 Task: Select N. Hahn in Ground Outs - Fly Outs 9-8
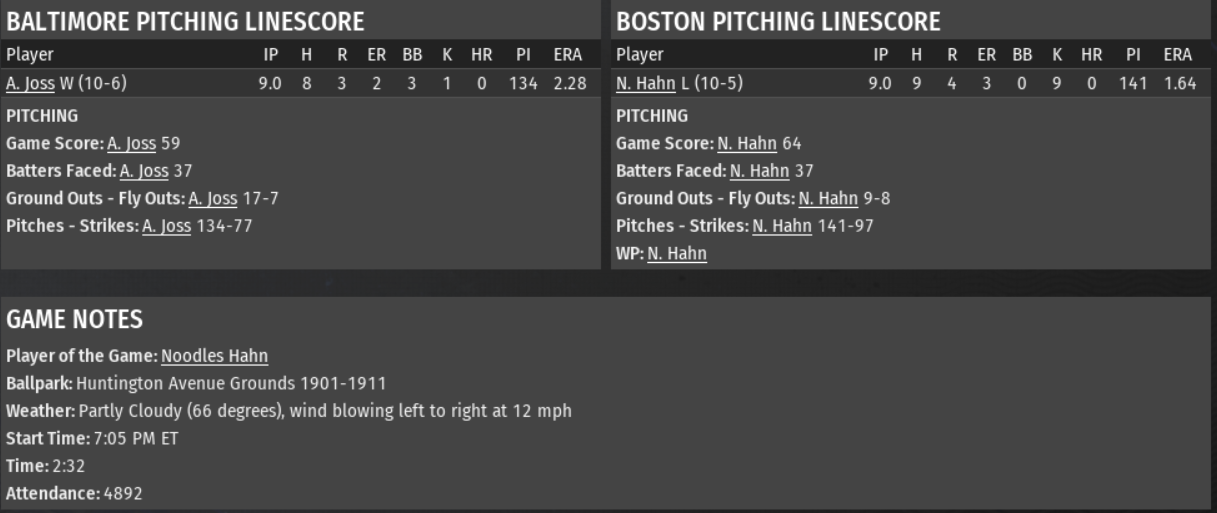tap(827, 199)
